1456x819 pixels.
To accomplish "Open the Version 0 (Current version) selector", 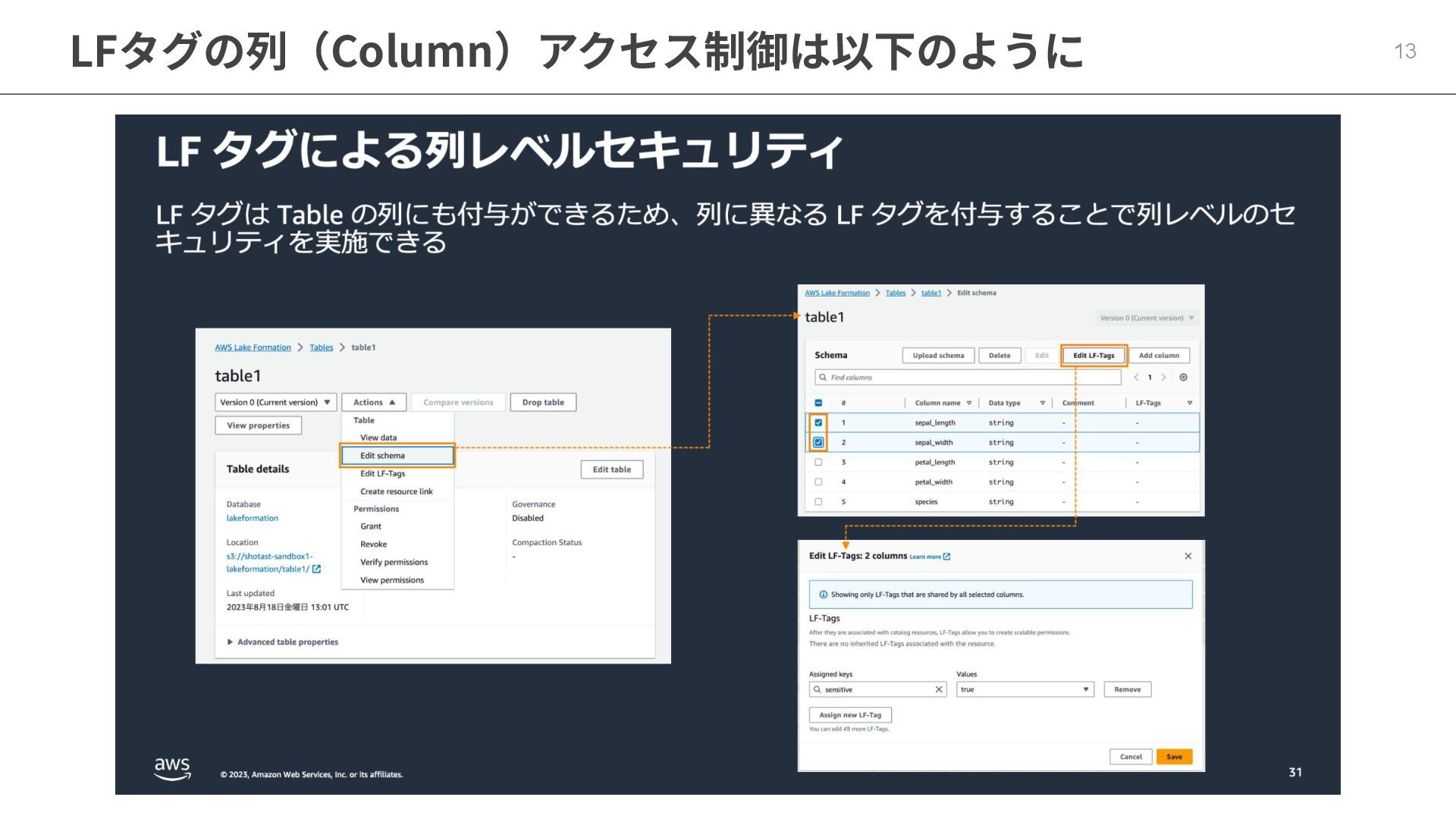I will point(276,403).
